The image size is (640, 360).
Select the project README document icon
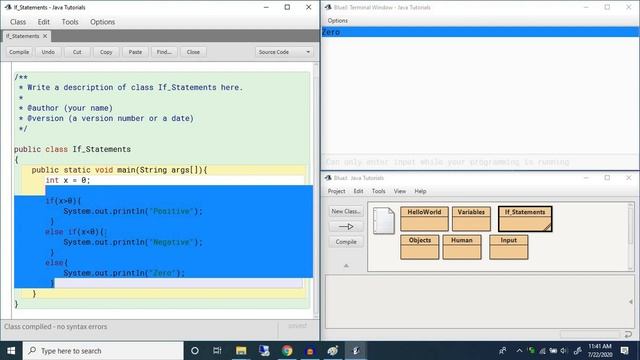click(384, 220)
